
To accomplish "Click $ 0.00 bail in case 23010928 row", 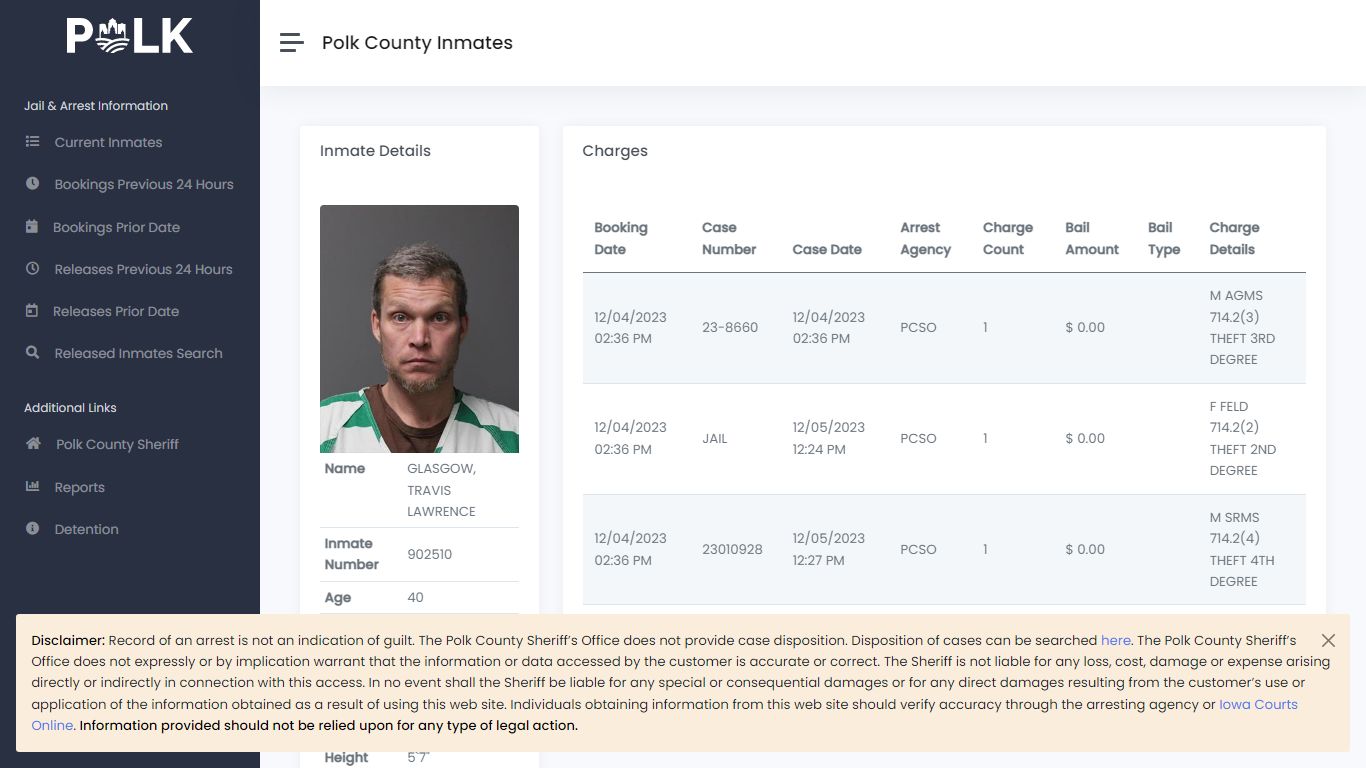I will [1085, 549].
